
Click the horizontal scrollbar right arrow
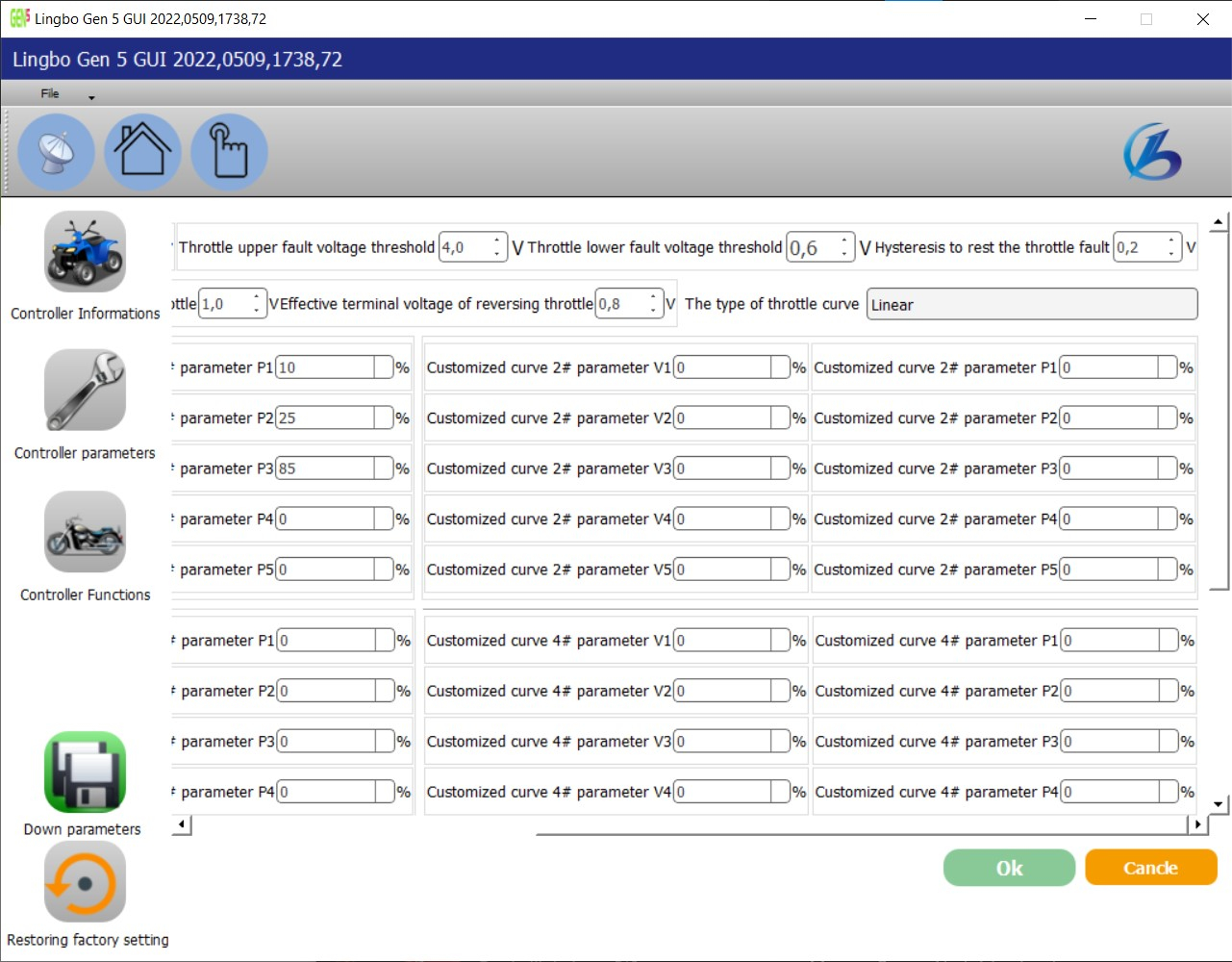click(1197, 824)
